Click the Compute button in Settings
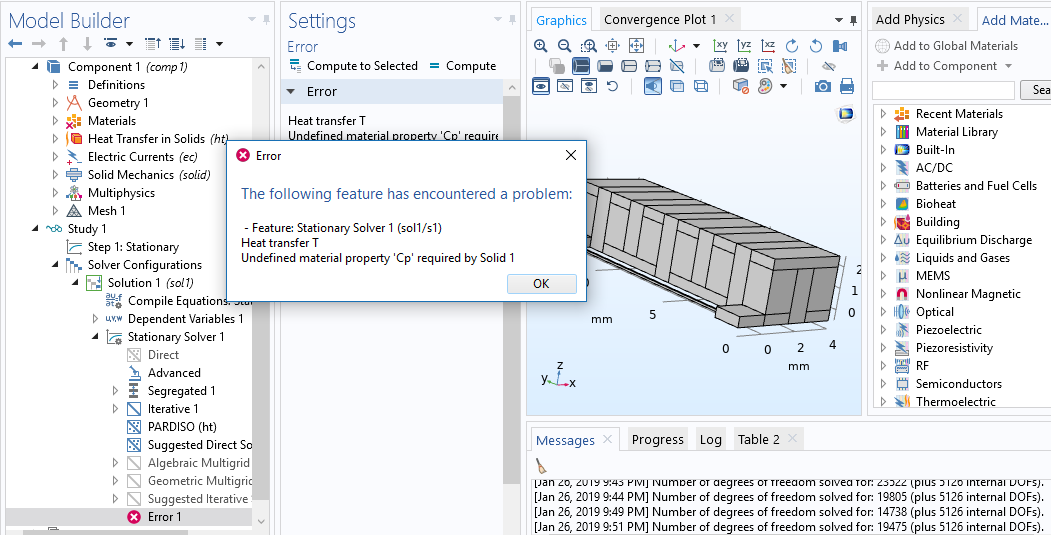 point(462,66)
